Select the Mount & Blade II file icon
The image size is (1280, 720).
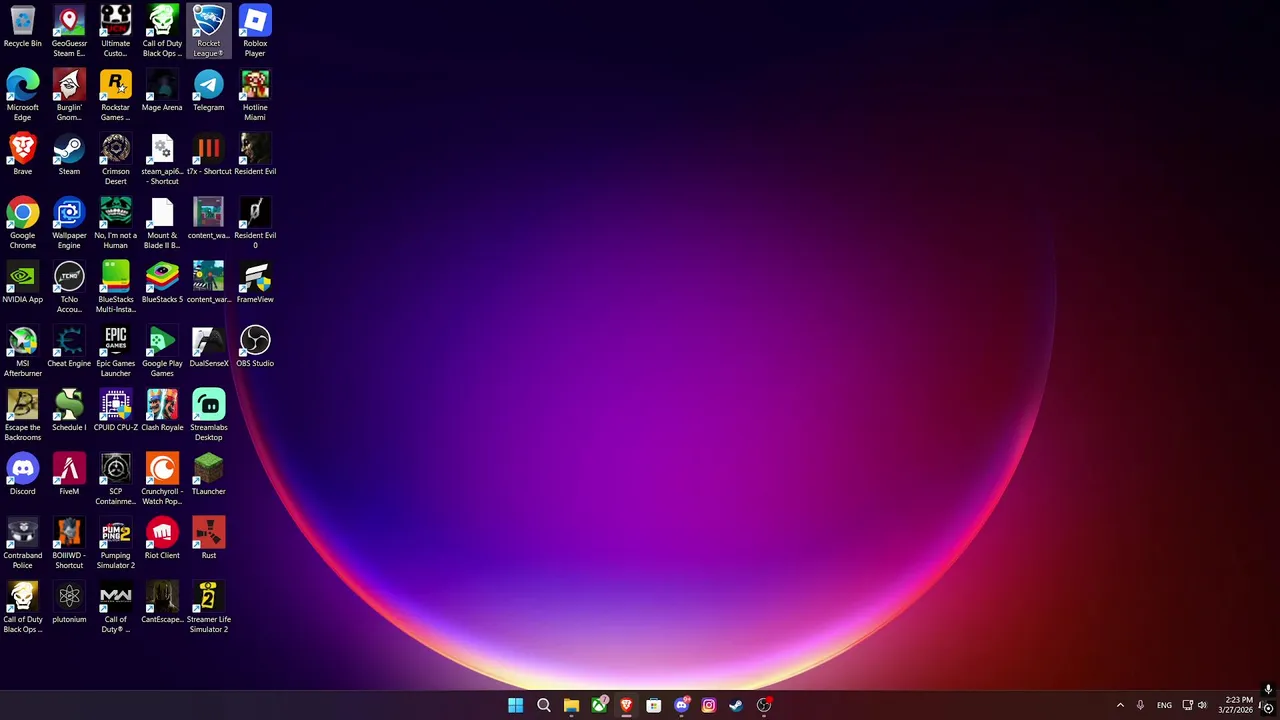coord(162,223)
